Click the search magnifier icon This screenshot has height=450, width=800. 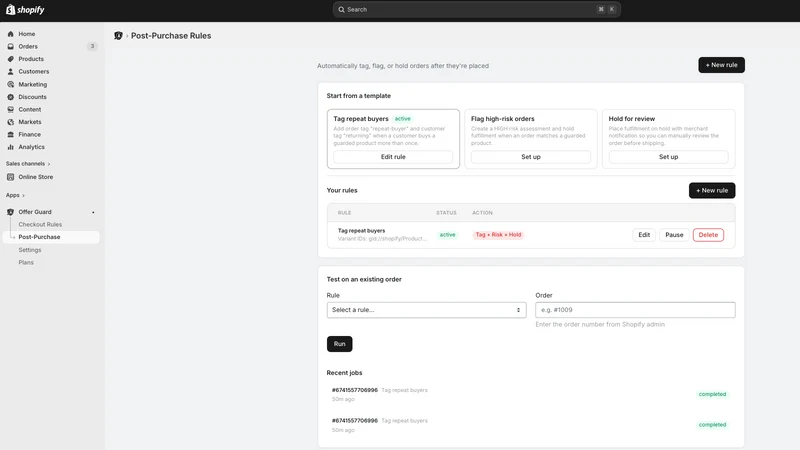pyautogui.click(x=341, y=10)
